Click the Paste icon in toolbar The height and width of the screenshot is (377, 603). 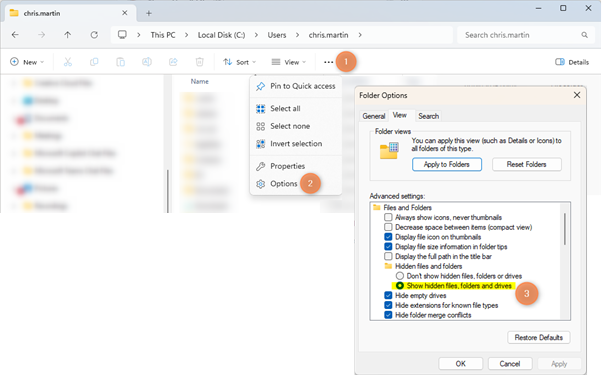(x=120, y=62)
